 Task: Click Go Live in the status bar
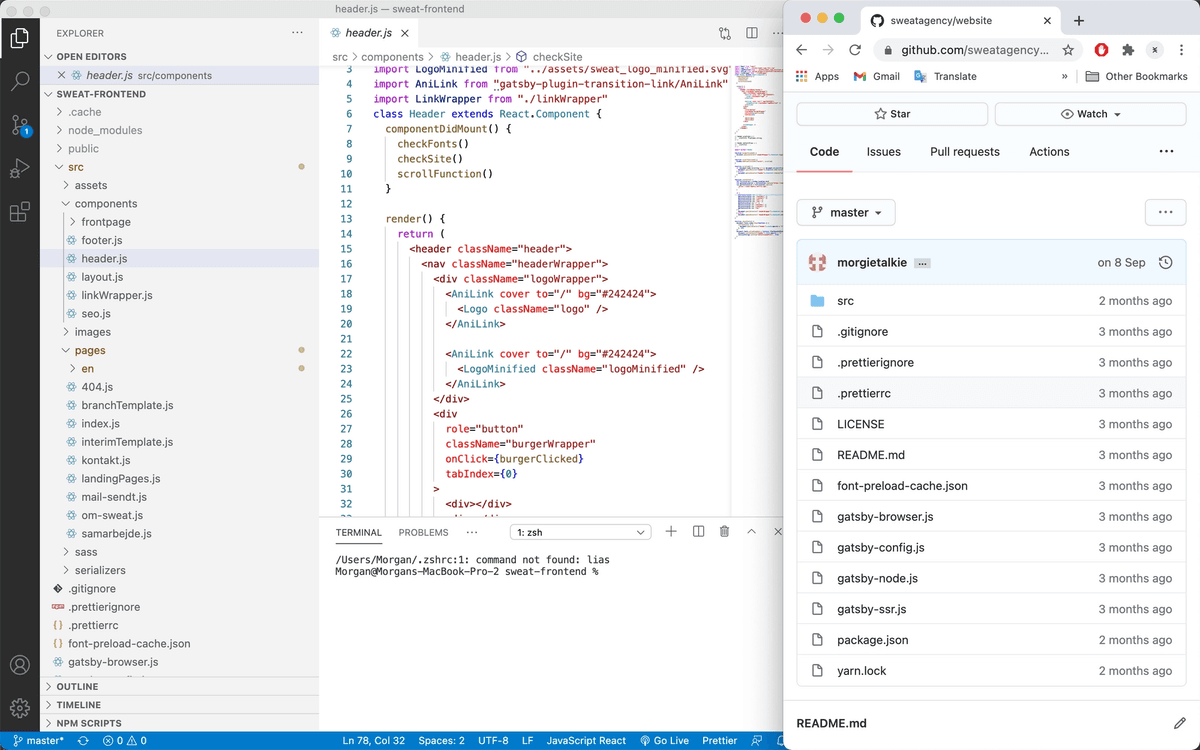(665, 741)
